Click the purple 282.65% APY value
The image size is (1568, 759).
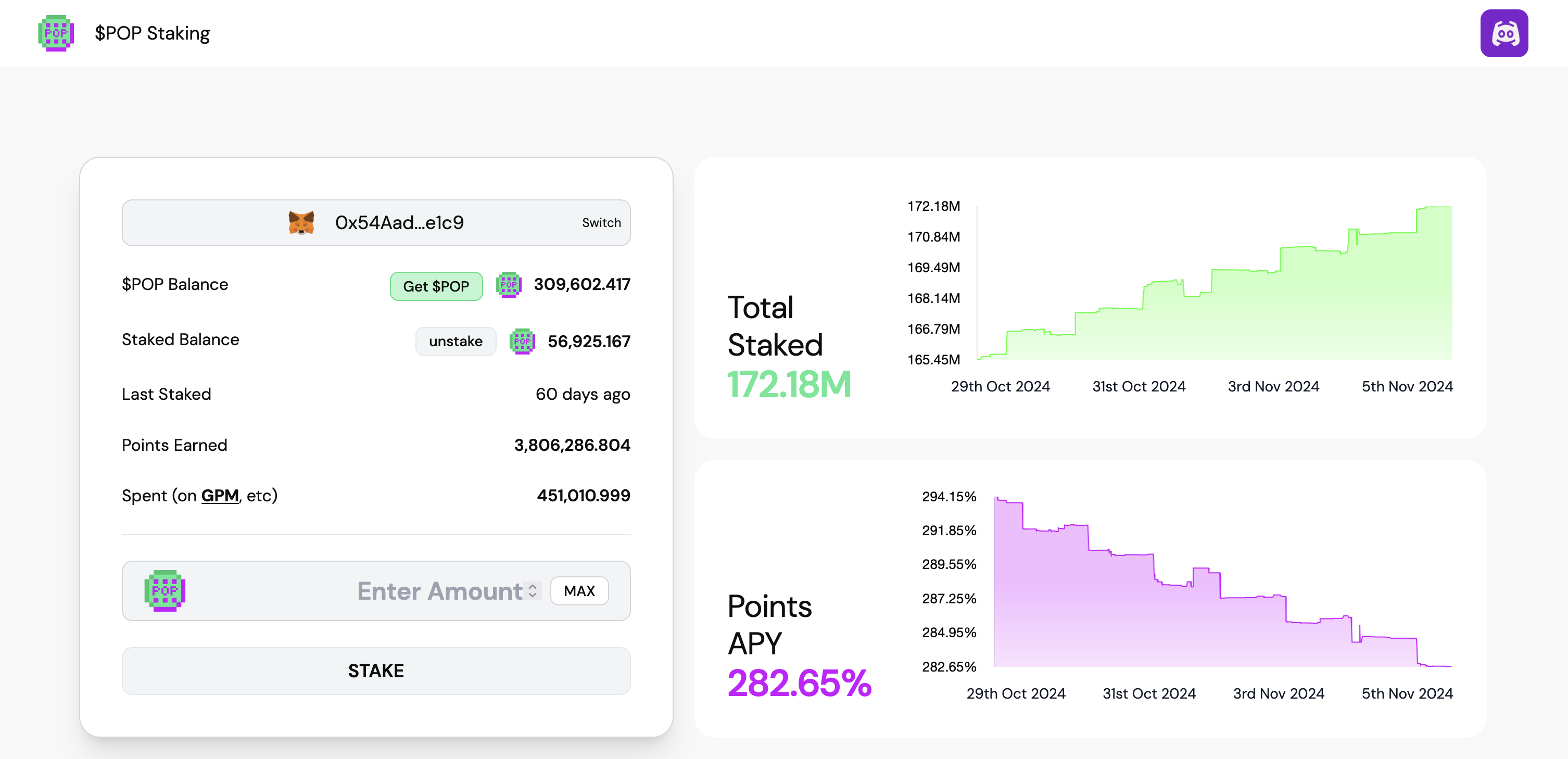(x=799, y=682)
